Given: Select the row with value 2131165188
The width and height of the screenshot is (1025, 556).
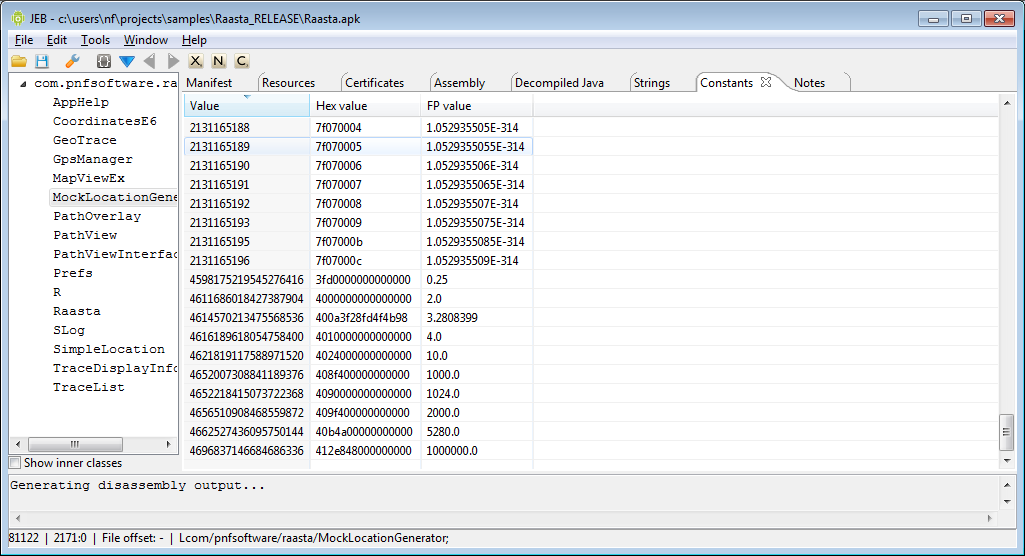Looking at the screenshot, I should coord(358,127).
